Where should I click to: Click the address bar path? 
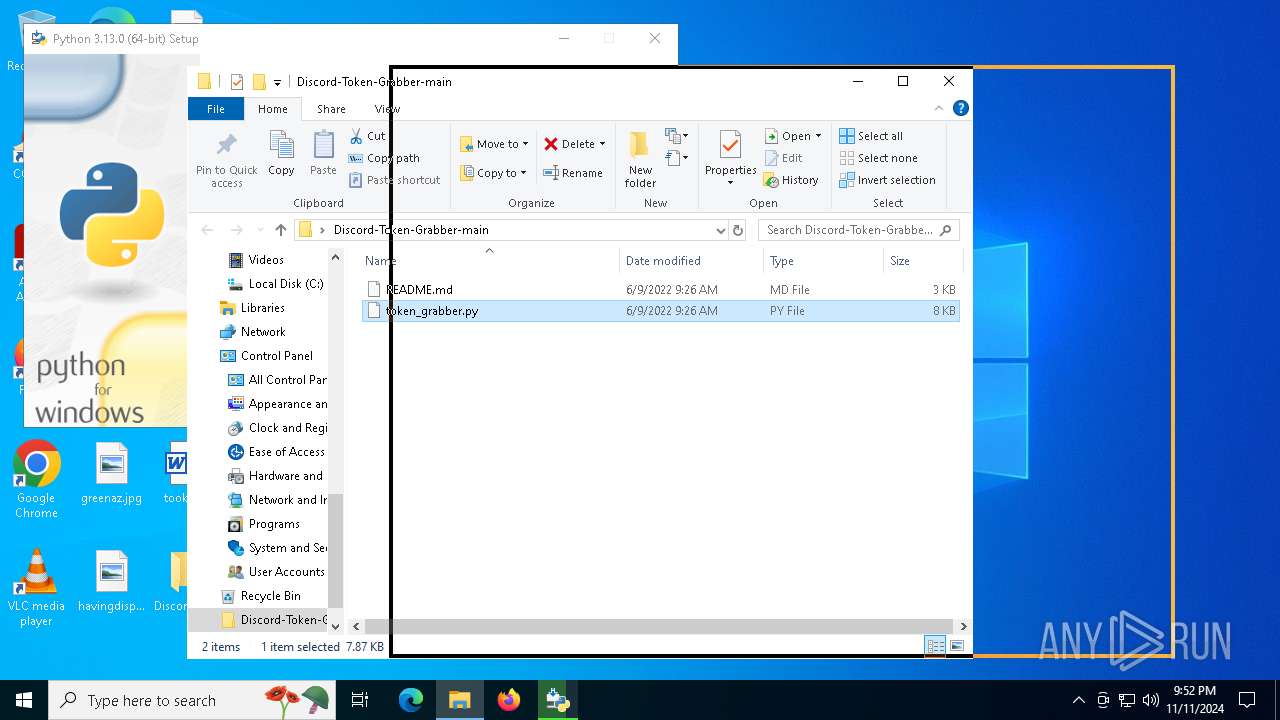tap(411, 230)
